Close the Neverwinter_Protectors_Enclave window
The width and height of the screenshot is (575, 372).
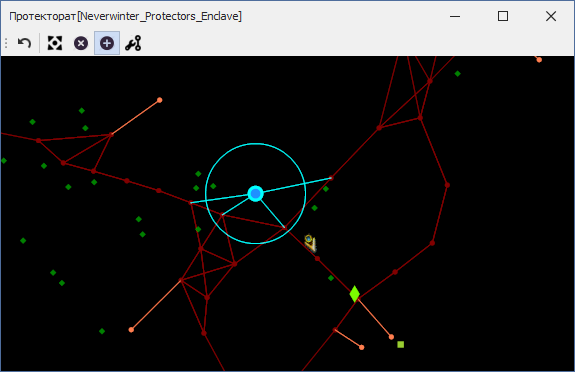551,16
